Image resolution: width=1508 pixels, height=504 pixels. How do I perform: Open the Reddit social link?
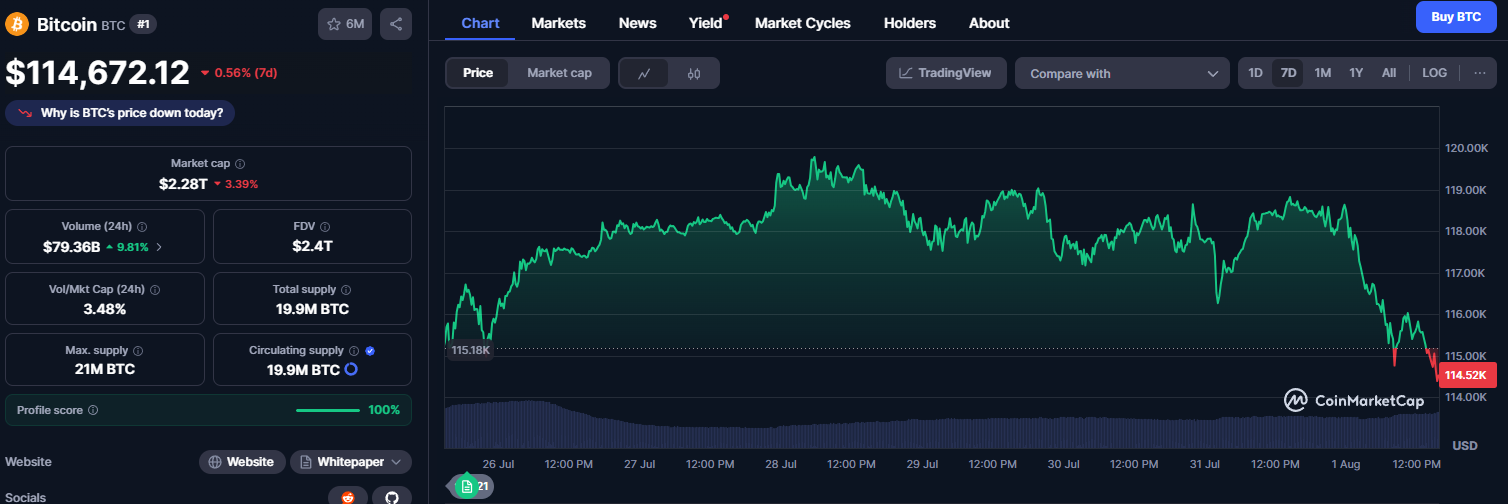(x=347, y=496)
